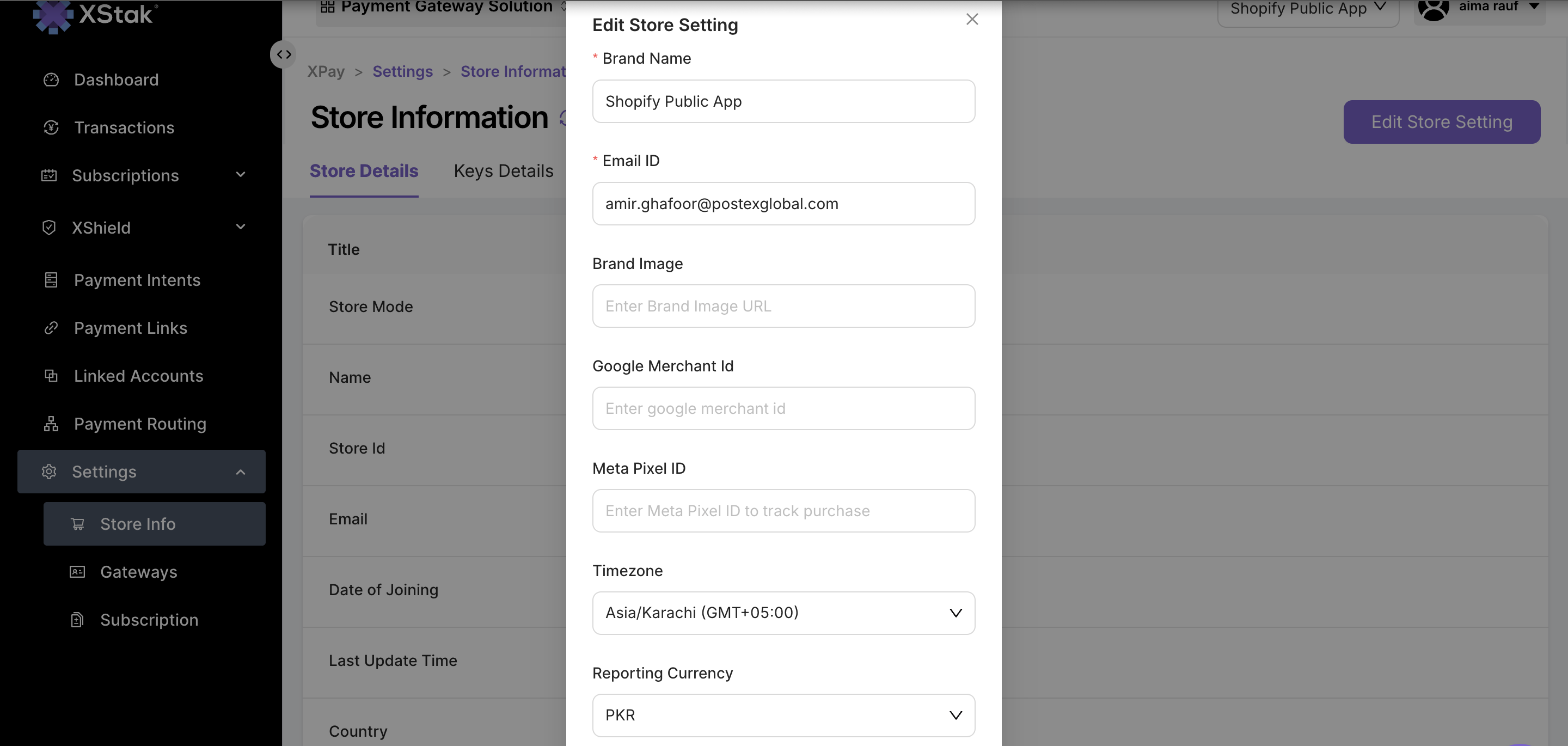The image size is (1568, 746).
Task: Expand the XShield sidebar menu
Action: click(241, 227)
